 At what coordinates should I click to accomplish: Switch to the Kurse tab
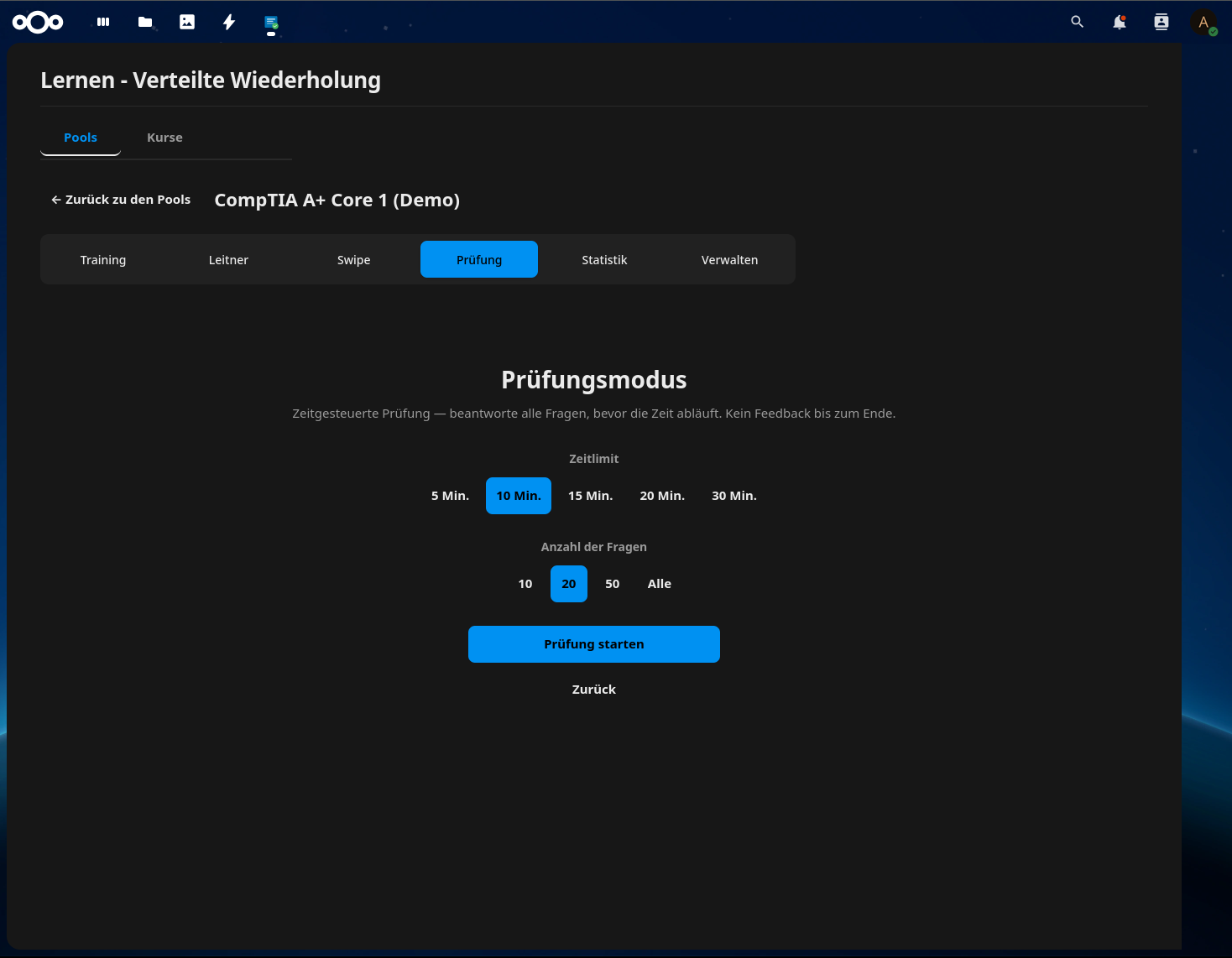click(164, 137)
